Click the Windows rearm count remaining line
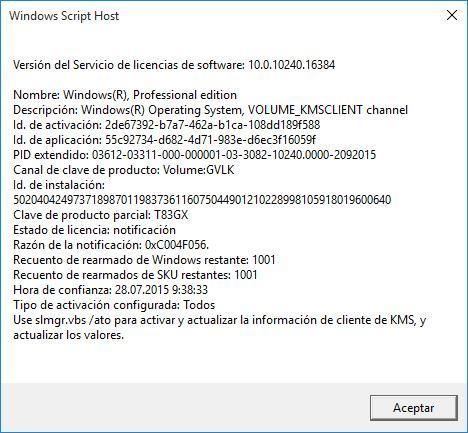468x433 pixels. [x=144, y=260]
